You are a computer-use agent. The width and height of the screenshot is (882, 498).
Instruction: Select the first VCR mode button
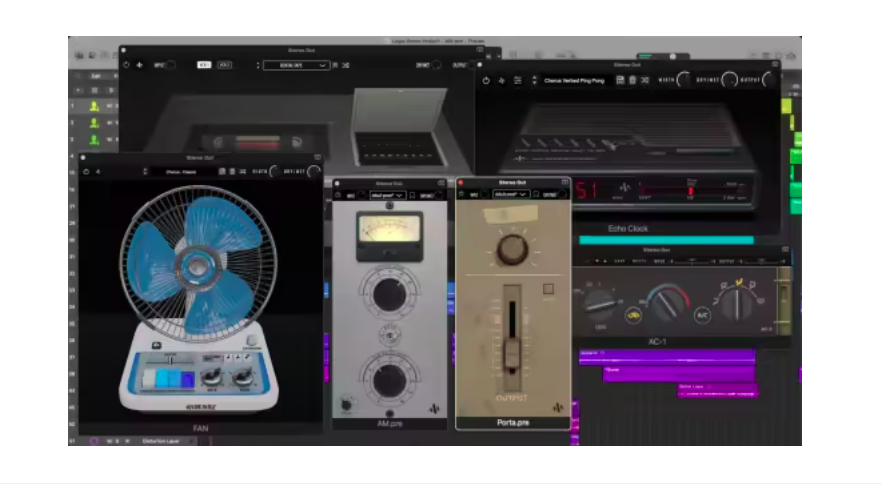point(204,65)
